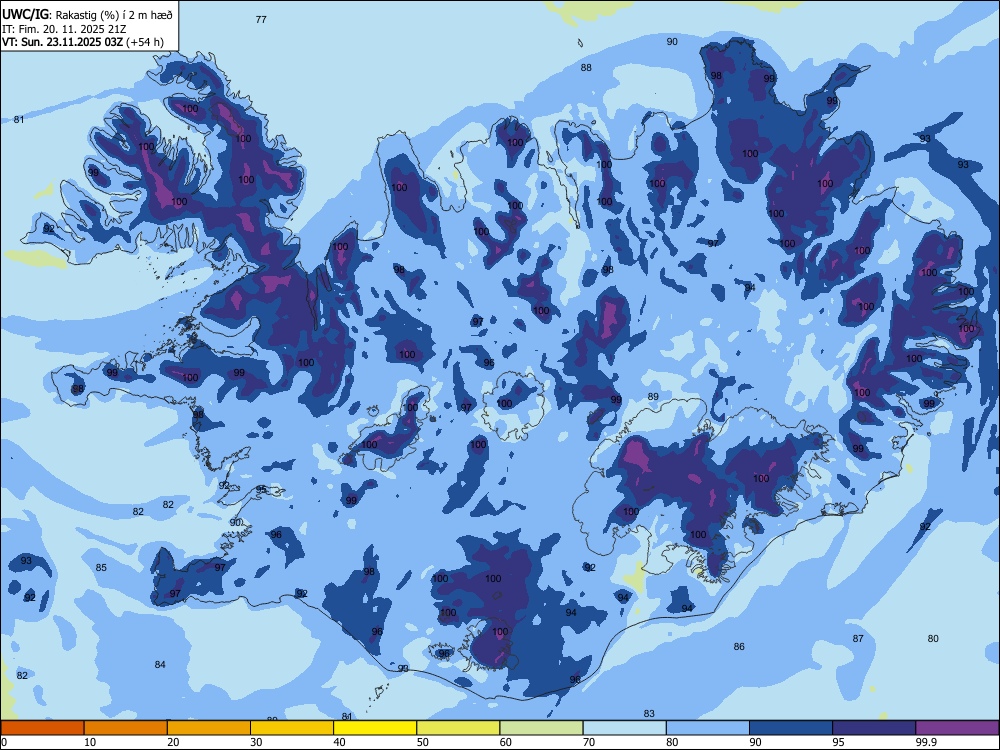
Task: Select the orange 10–20 legend color band
Action: tap(126, 728)
